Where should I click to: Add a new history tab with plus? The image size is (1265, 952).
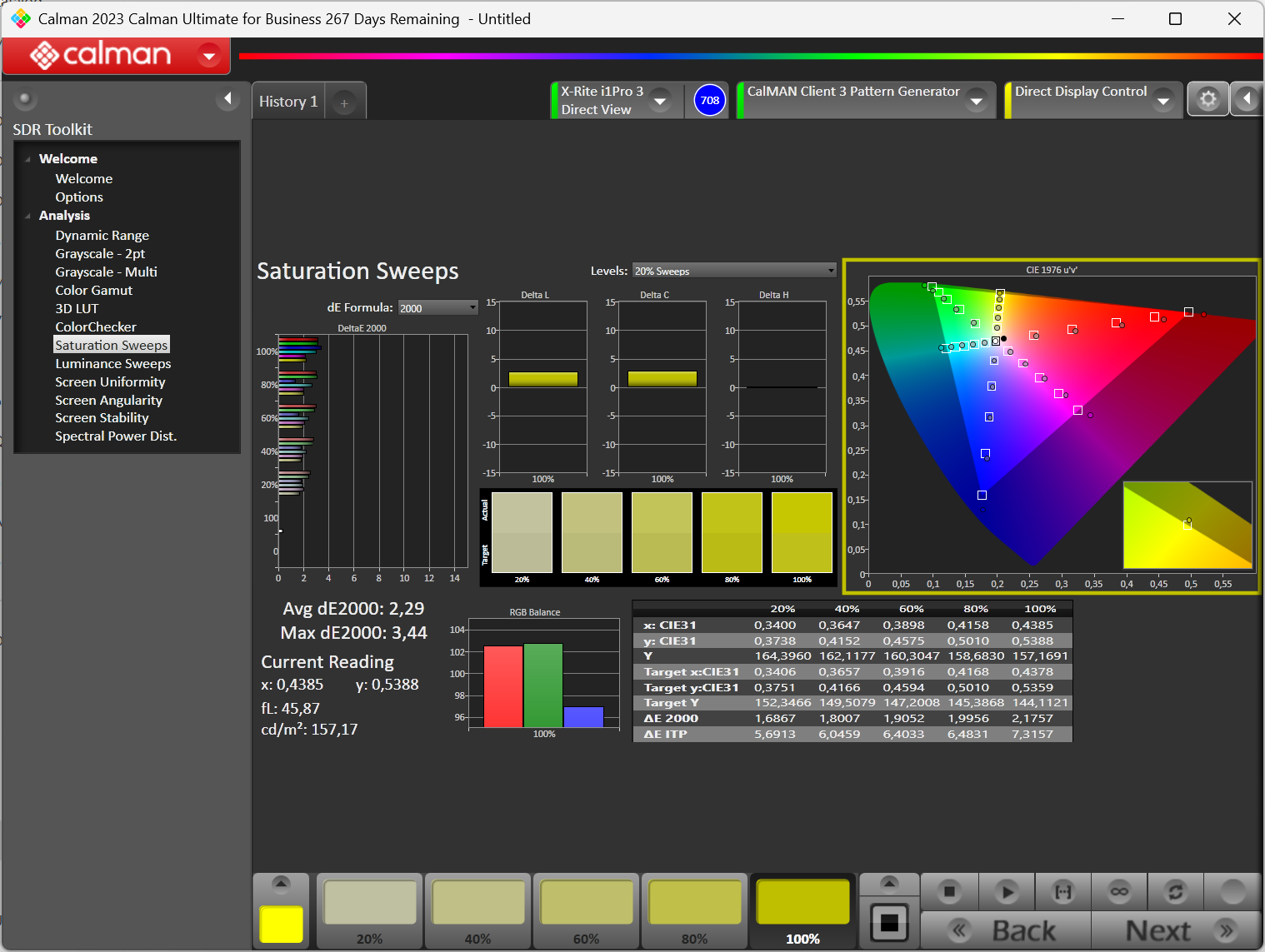(x=344, y=103)
